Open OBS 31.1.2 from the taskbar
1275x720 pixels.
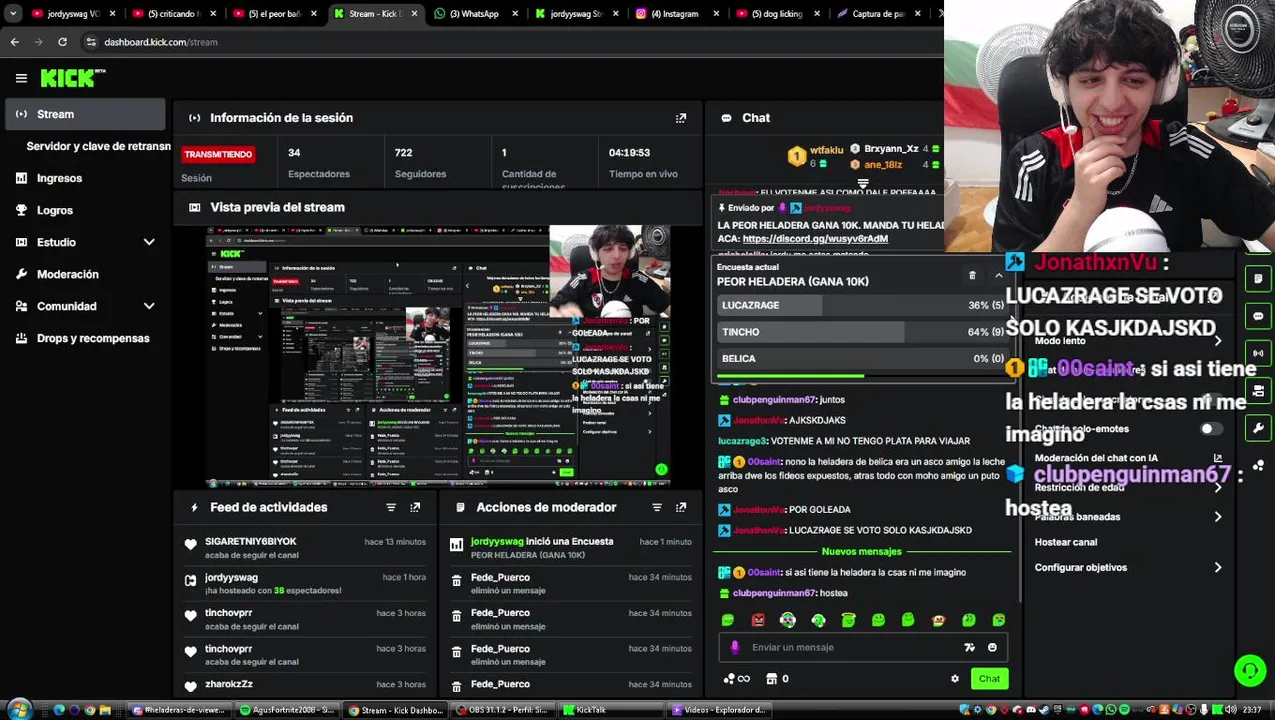502,710
